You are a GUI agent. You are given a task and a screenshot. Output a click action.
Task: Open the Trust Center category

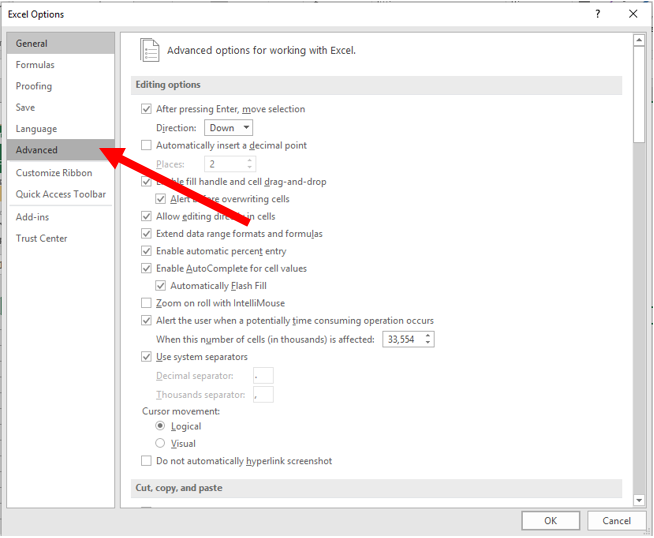coord(60,238)
